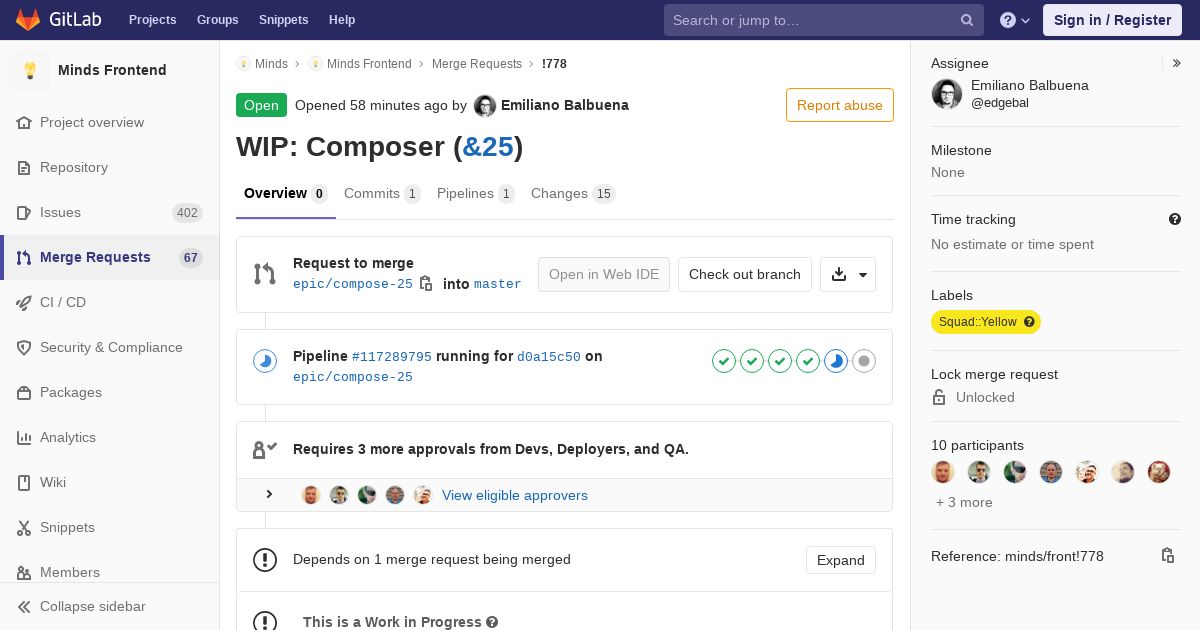This screenshot has width=1200, height=630.
Task: Open Help in top navigation
Action: tap(342, 20)
